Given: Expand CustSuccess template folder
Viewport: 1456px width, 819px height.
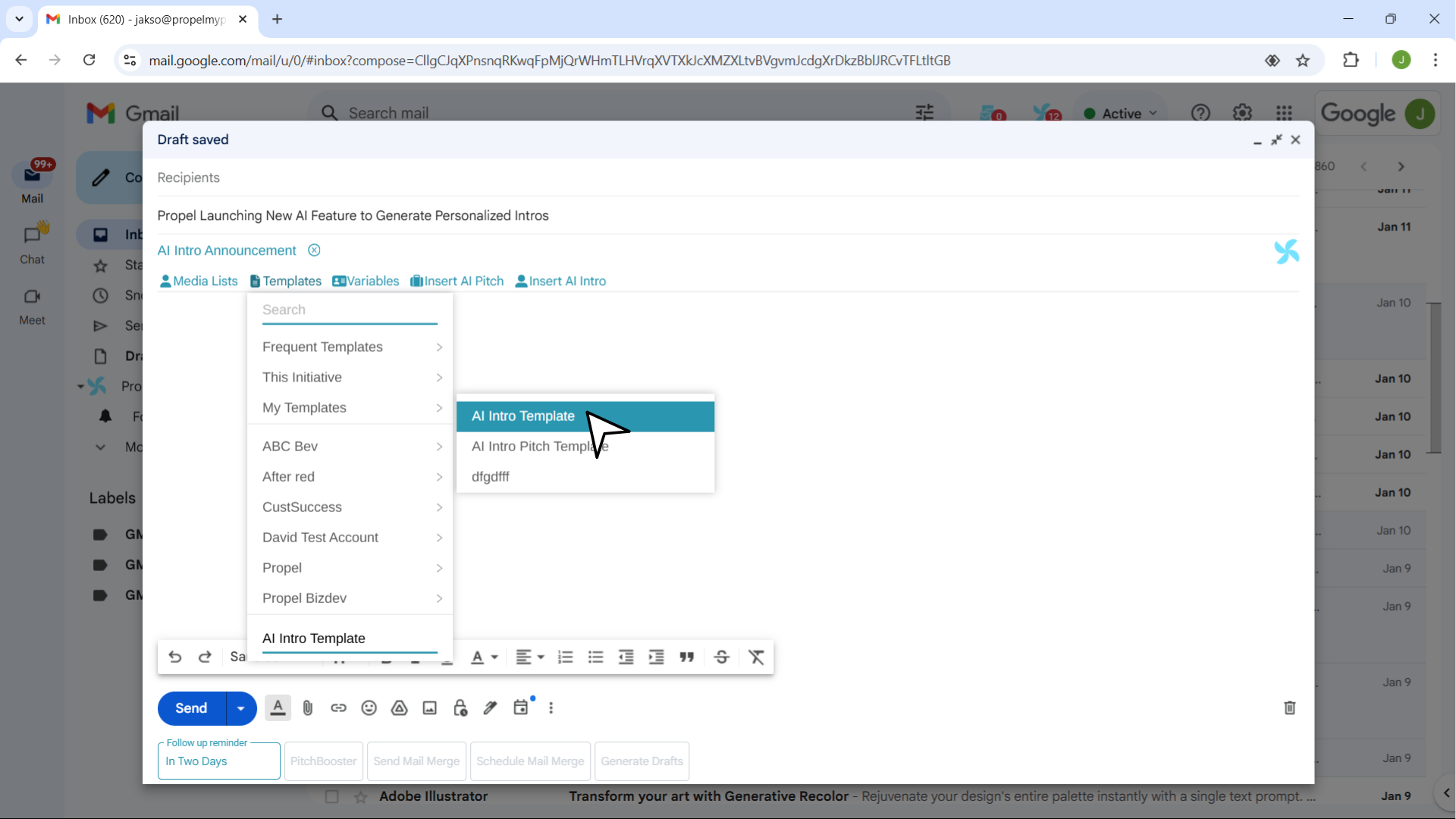Looking at the screenshot, I should click(350, 507).
